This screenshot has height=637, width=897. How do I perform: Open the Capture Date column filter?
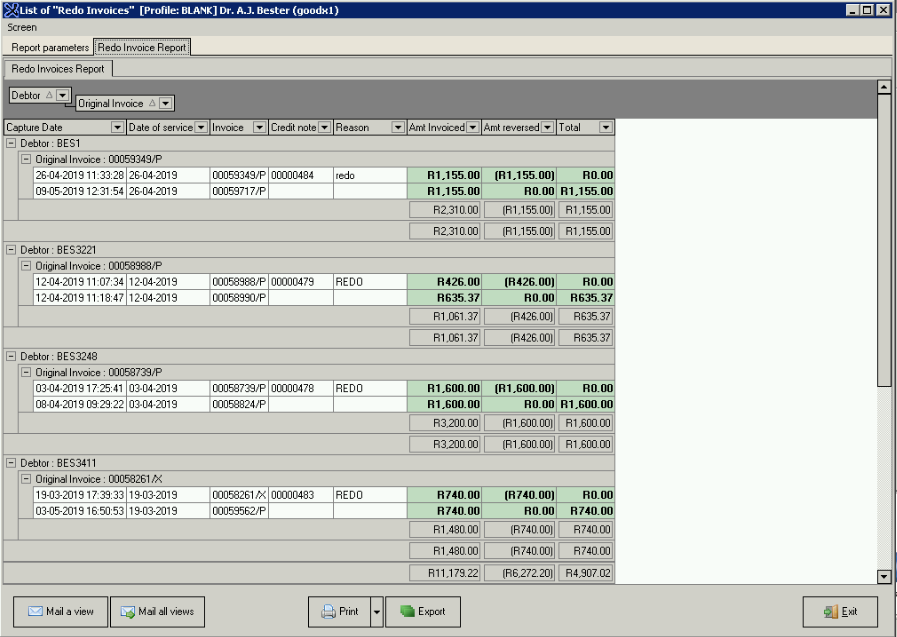[117, 128]
